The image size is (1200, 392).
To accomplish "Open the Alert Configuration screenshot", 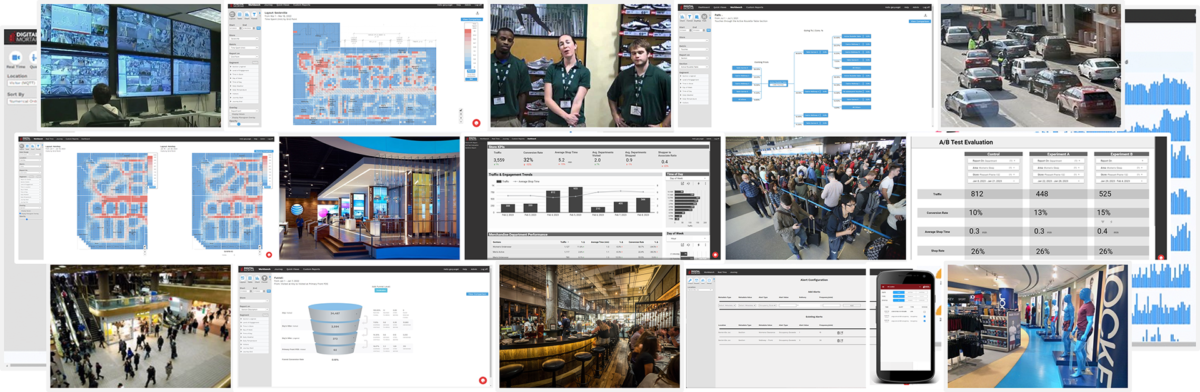I will pos(775,327).
